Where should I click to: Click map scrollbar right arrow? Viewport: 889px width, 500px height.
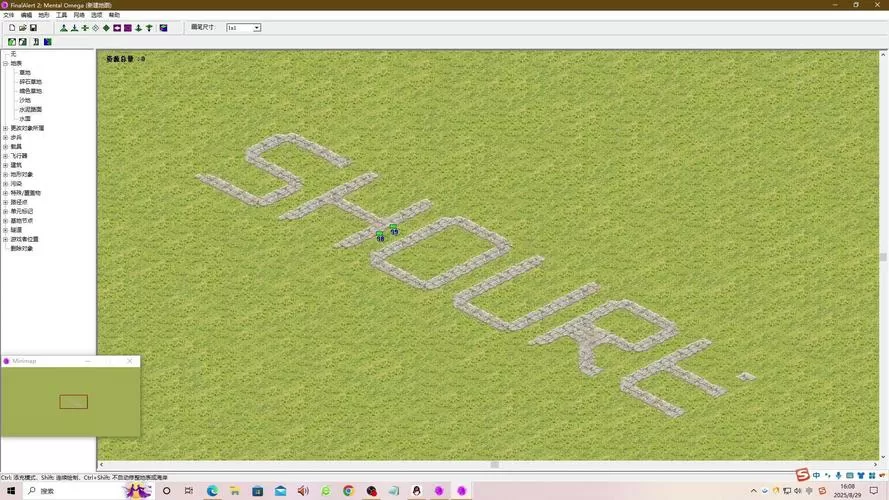(875, 465)
